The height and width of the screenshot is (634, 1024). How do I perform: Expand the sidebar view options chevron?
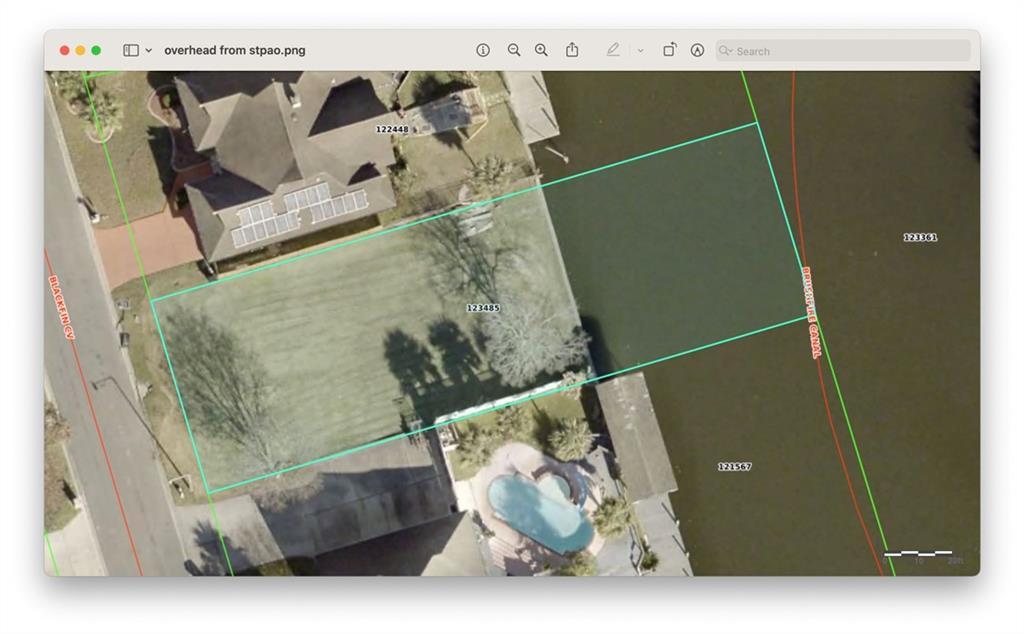pyautogui.click(x=149, y=50)
